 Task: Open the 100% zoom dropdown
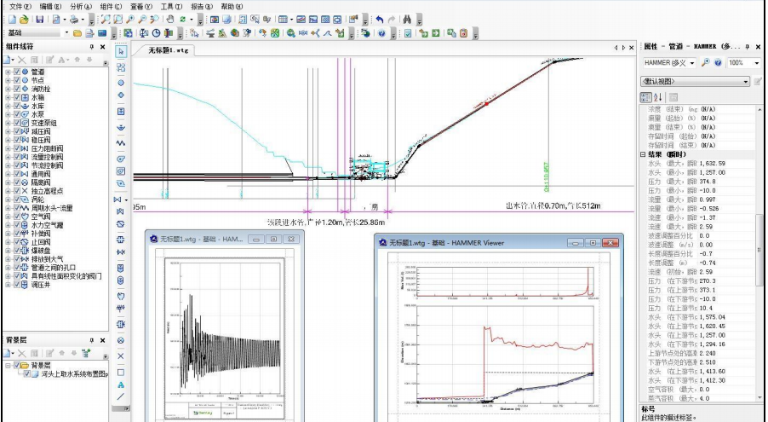tap(757, 63)
